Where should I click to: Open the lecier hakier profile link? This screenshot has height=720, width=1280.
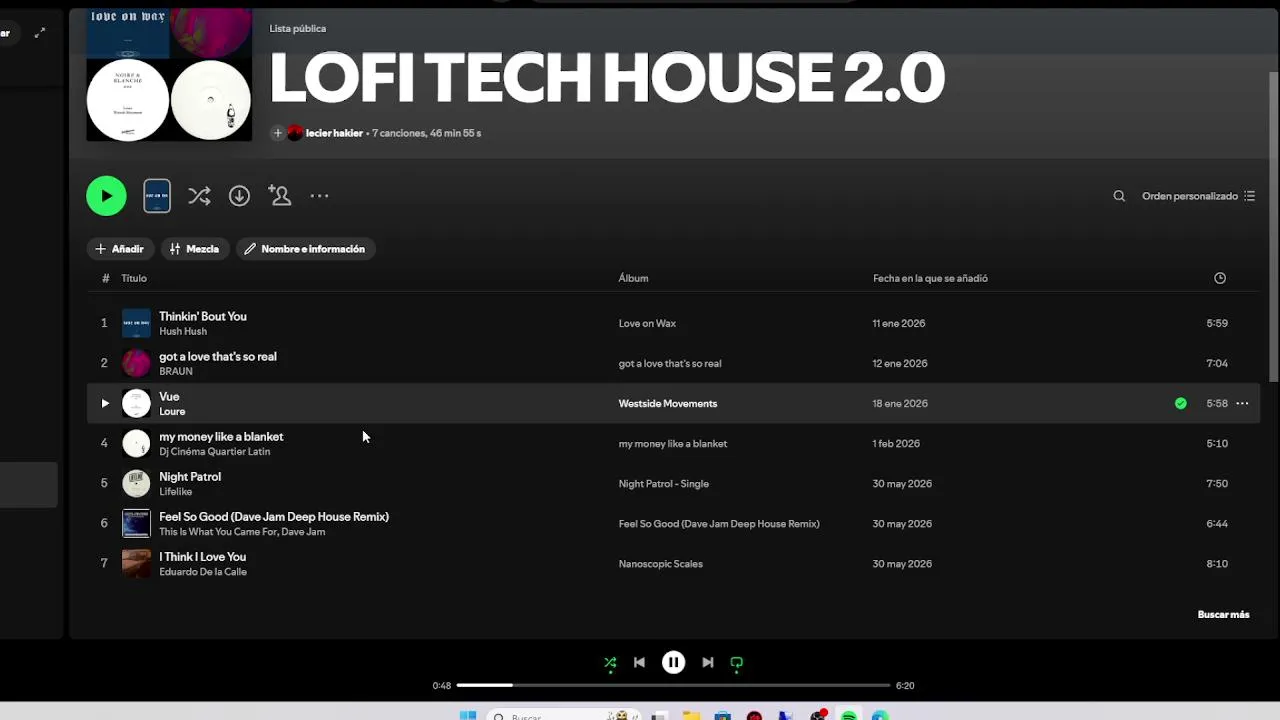tap(334, 133)
